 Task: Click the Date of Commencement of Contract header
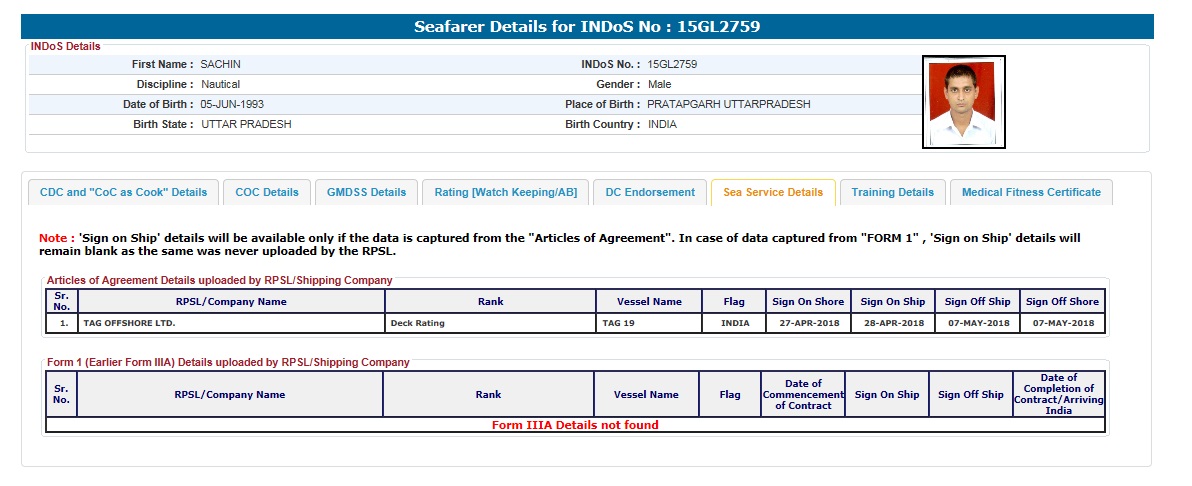[x=803, y=394]
